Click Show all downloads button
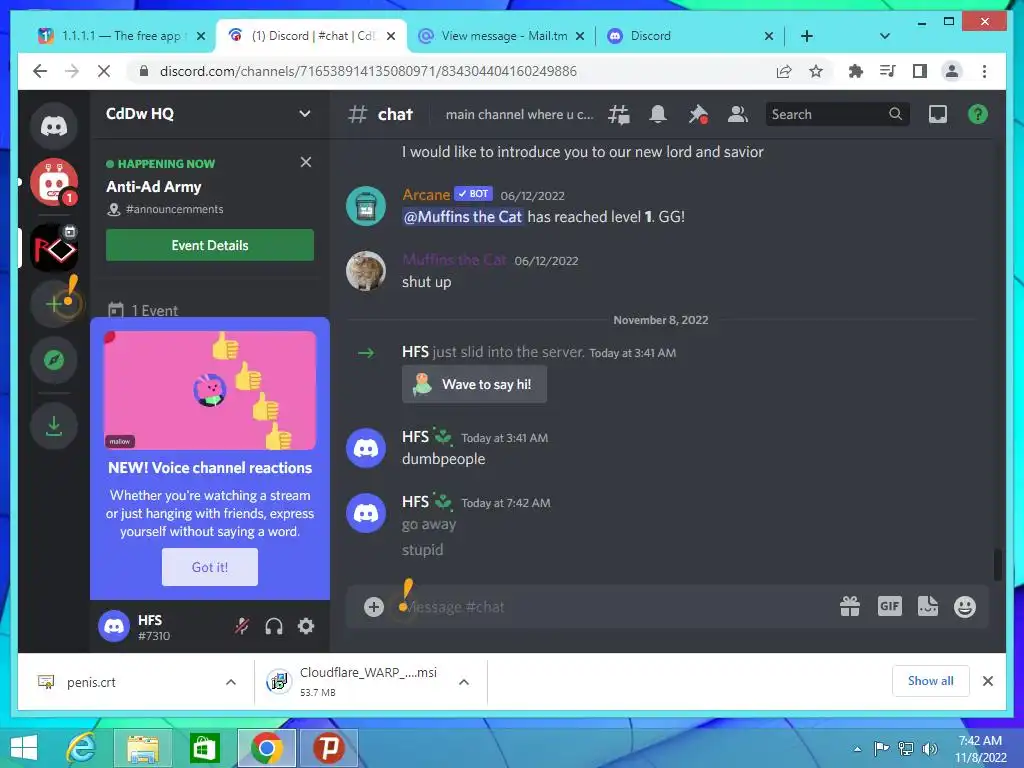1024x768 pixels. (x=931, y=681)
